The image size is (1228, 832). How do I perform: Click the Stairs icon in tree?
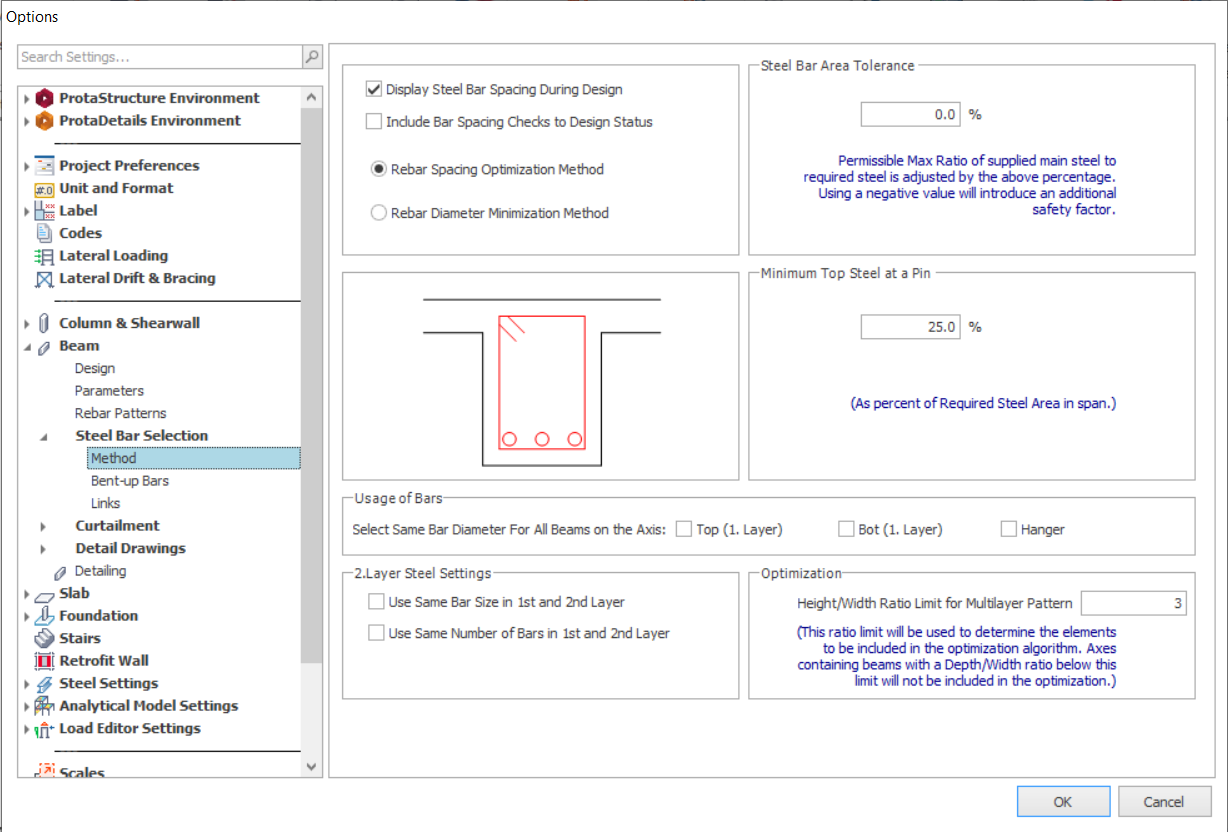click(x=44, y=638)
